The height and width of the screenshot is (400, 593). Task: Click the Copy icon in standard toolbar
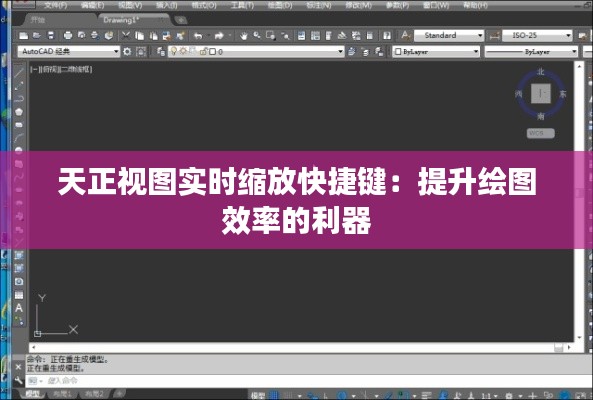[x=140, y=36]
